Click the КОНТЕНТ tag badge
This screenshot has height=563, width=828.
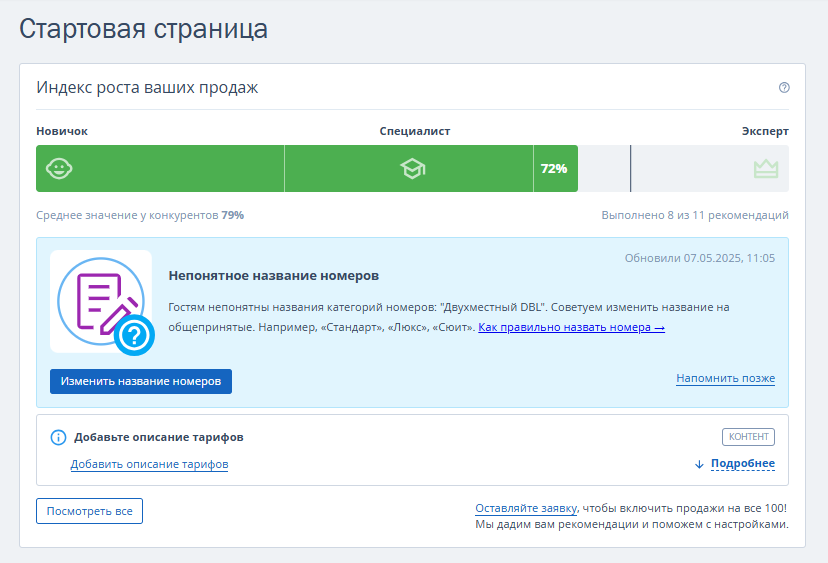[748, 437]
